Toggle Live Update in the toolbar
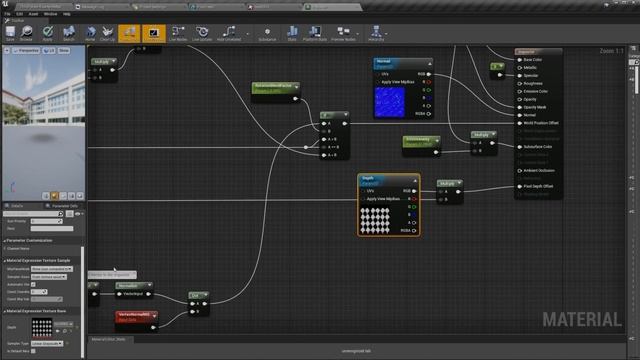The image size is (640, 360). pyautogui.click(x=202, y=33)
